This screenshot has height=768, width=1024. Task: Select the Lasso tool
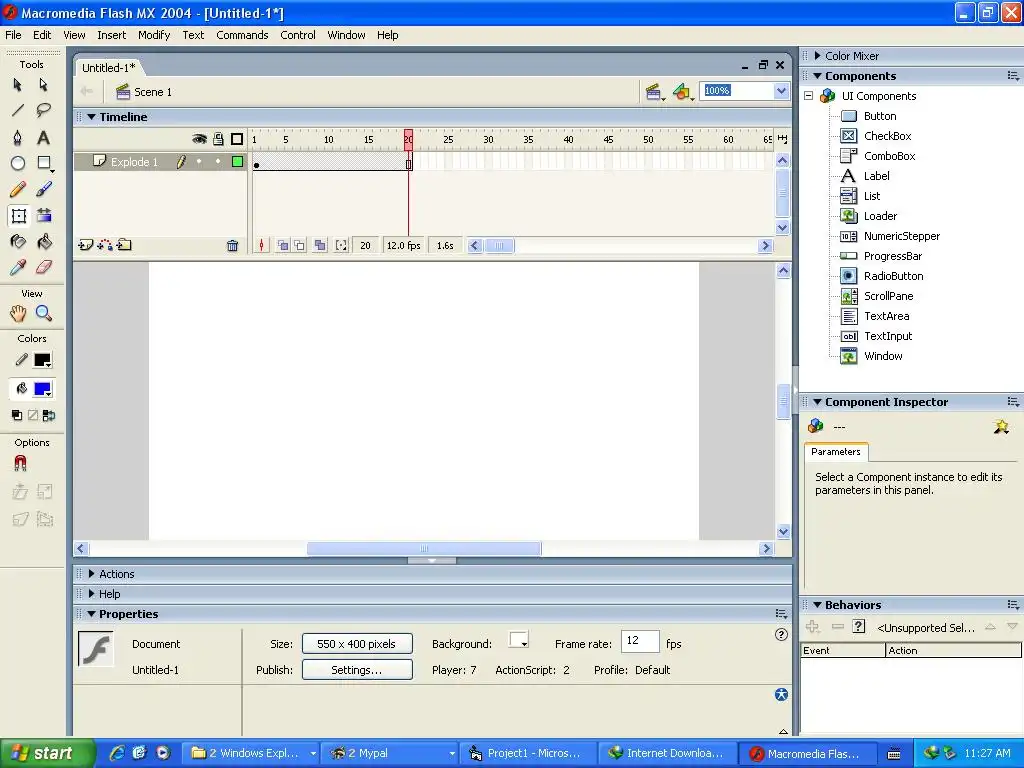pos(44,110)
